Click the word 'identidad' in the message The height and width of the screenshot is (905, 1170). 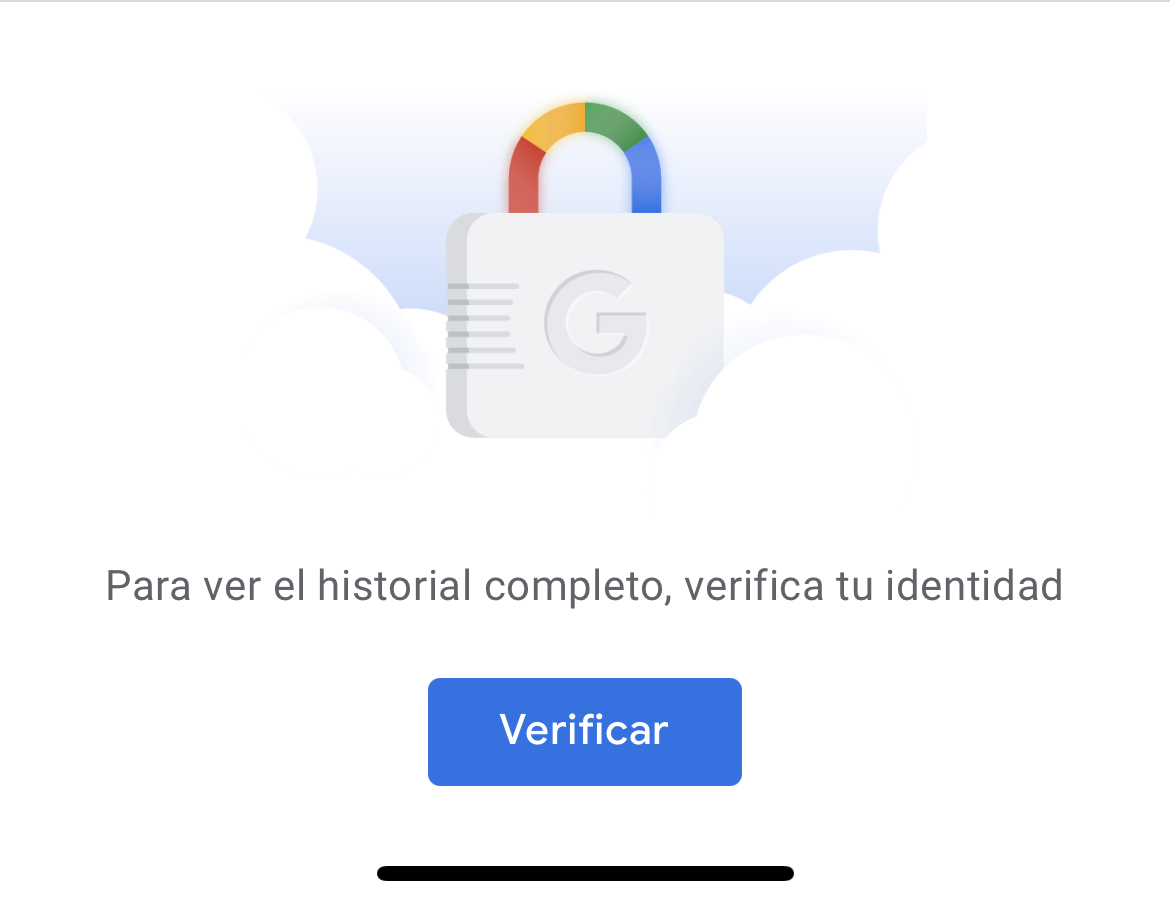point(974,586)
